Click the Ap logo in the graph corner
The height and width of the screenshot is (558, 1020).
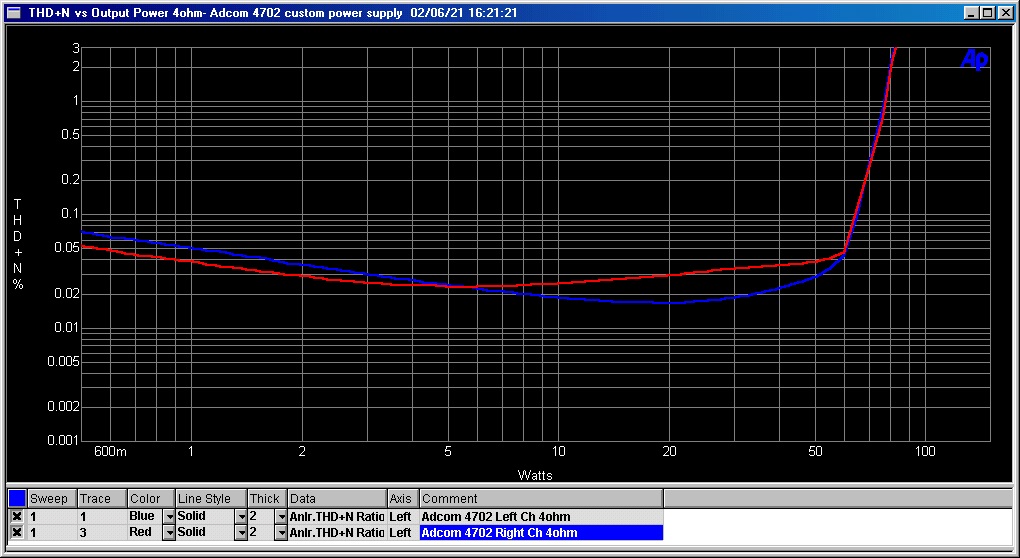(x=974, y=60)
